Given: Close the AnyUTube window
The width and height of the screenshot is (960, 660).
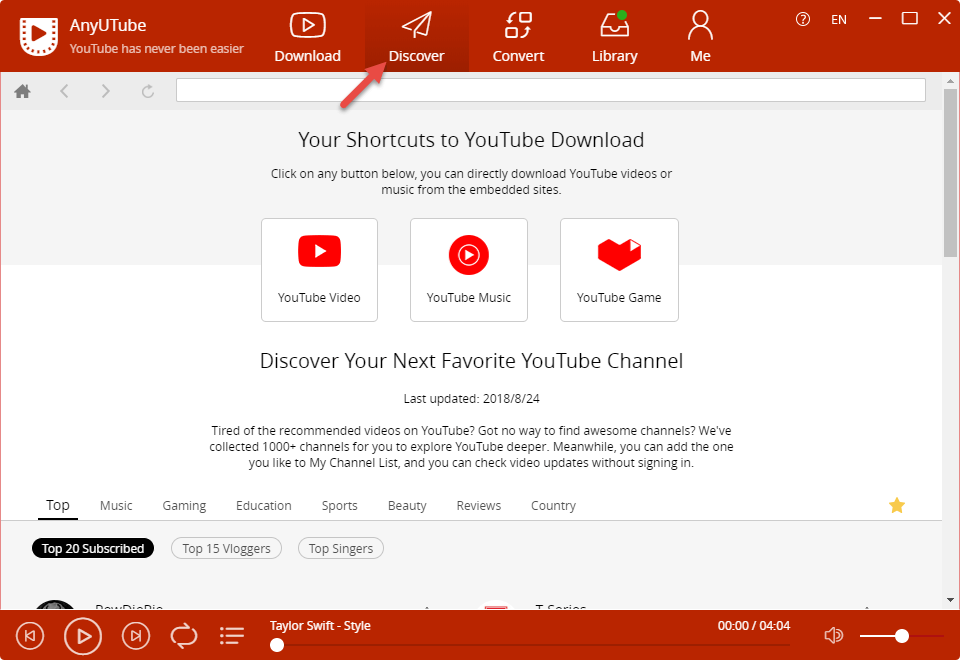Looking at the screenshot, I should (x=944, y=19).
